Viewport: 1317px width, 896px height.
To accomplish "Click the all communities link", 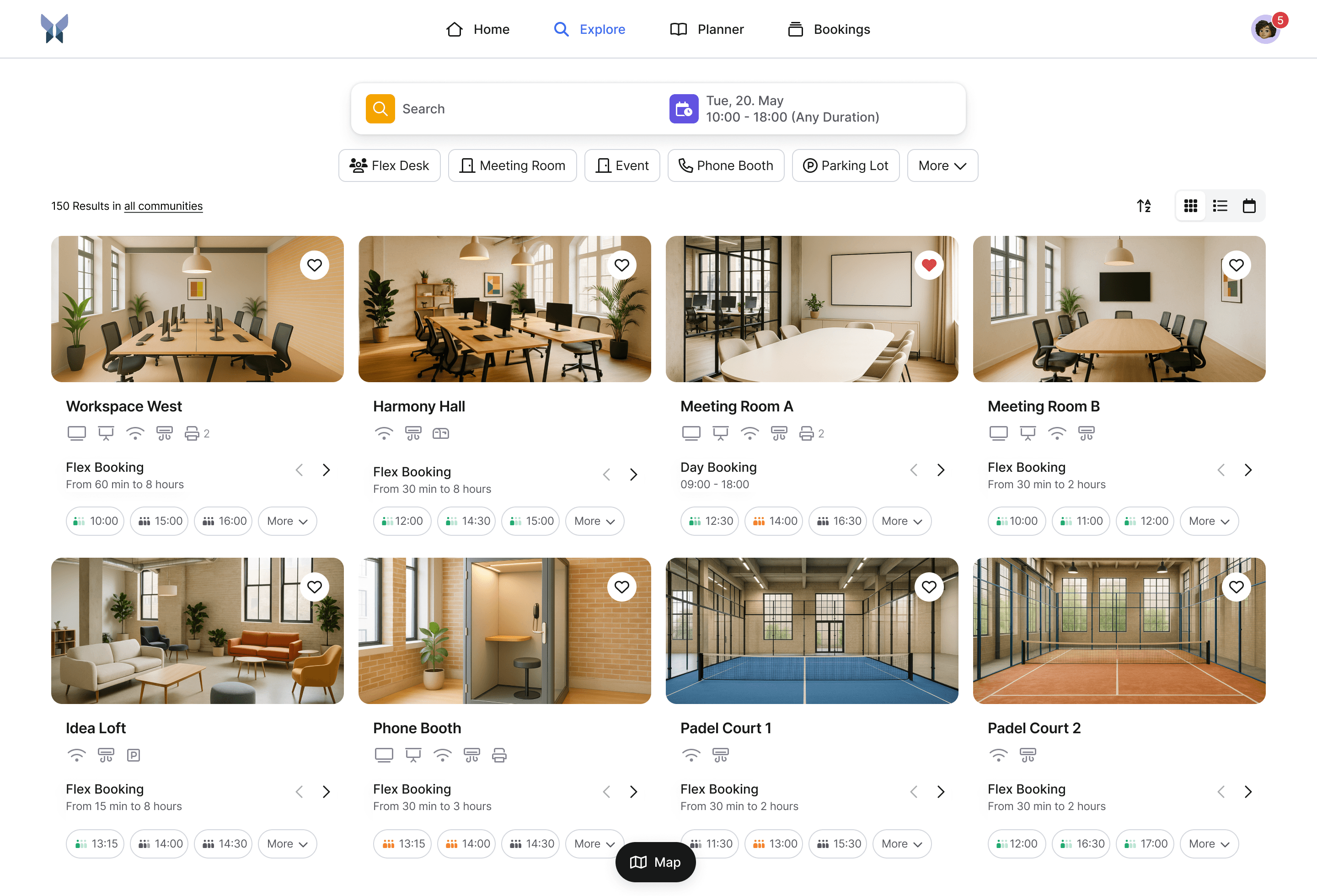I will [x=163, y=206].
